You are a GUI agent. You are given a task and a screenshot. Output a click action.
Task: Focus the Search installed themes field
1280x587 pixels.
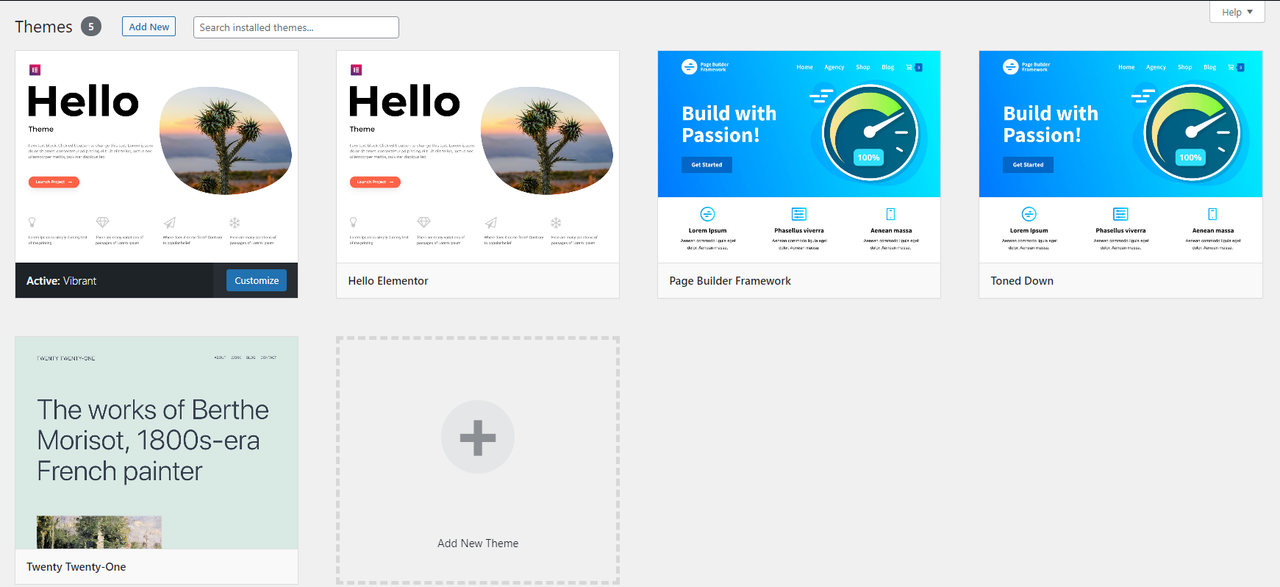[296, 27]
